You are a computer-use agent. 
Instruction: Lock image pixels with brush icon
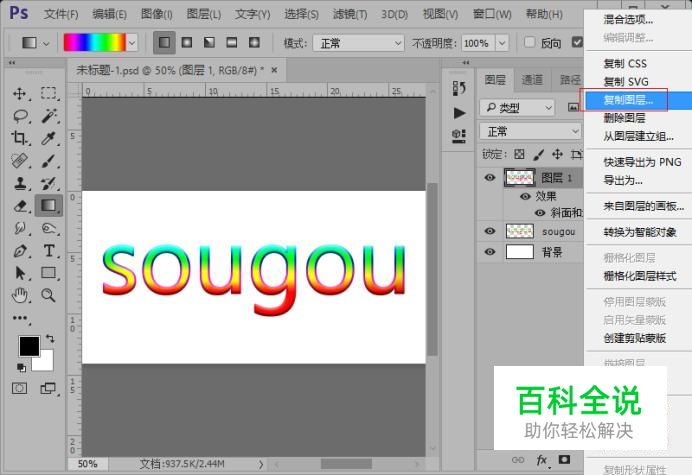coord(538,154)
